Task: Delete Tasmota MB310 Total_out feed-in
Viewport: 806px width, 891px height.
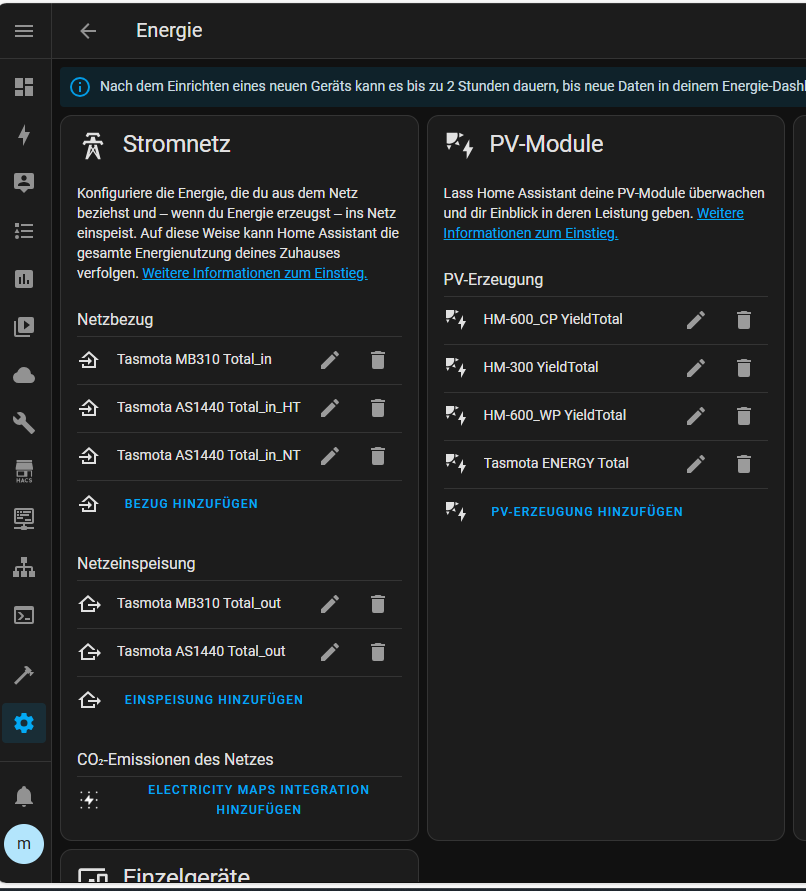Action: pyautogui.click(x=377, y=604)
